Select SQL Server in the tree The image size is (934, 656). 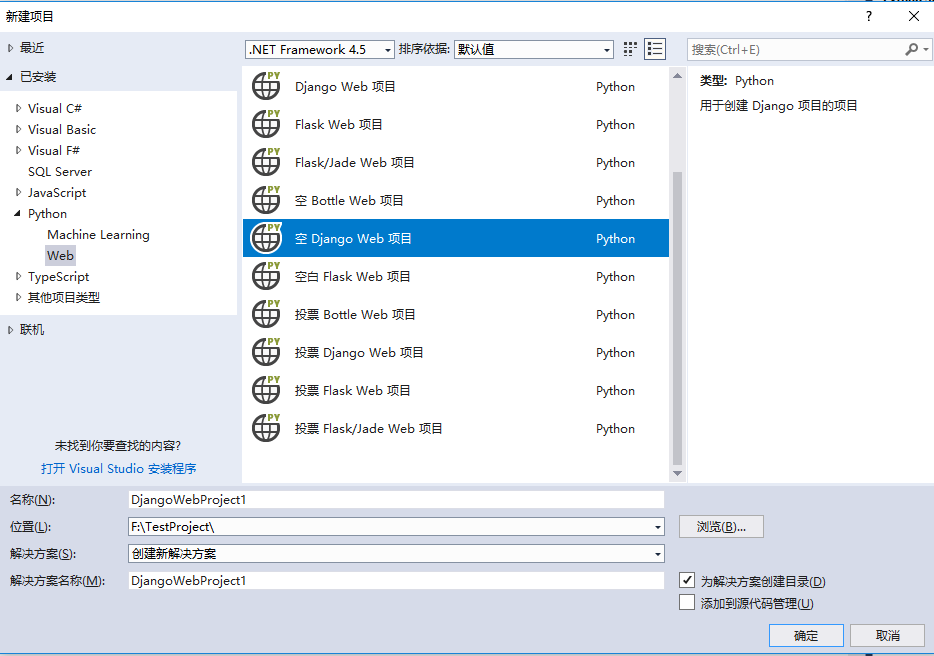60,172
